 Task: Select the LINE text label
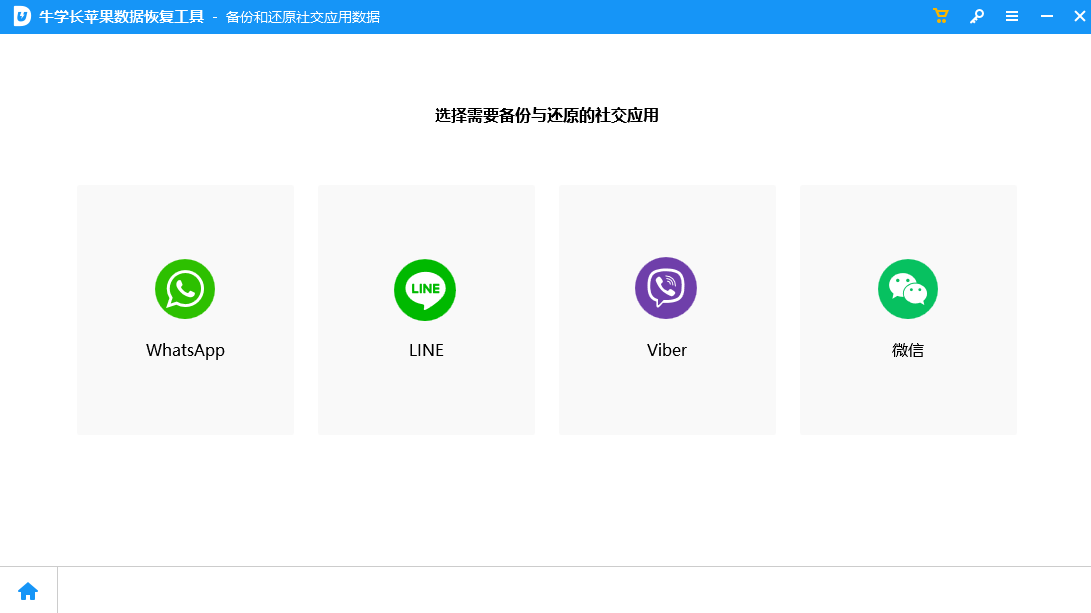point(426,351)
